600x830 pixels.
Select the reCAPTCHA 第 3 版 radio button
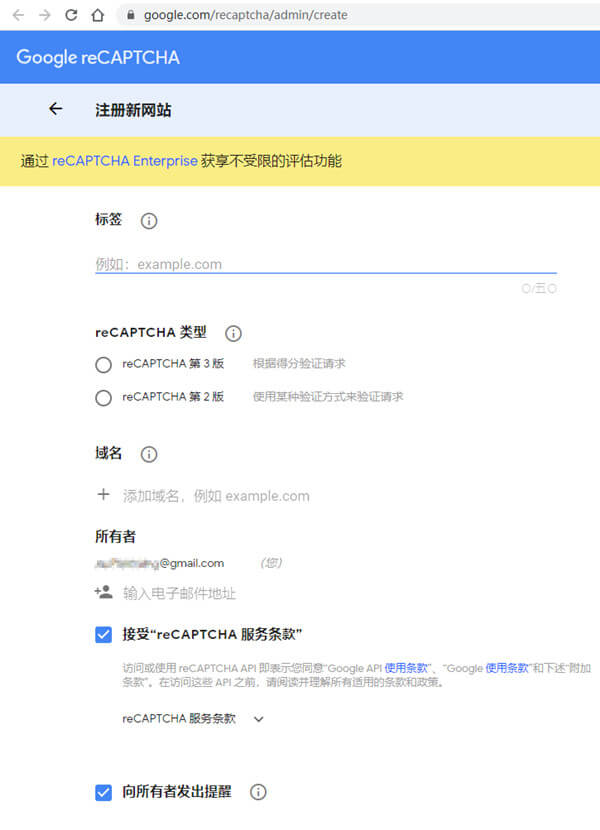(103, 365)
